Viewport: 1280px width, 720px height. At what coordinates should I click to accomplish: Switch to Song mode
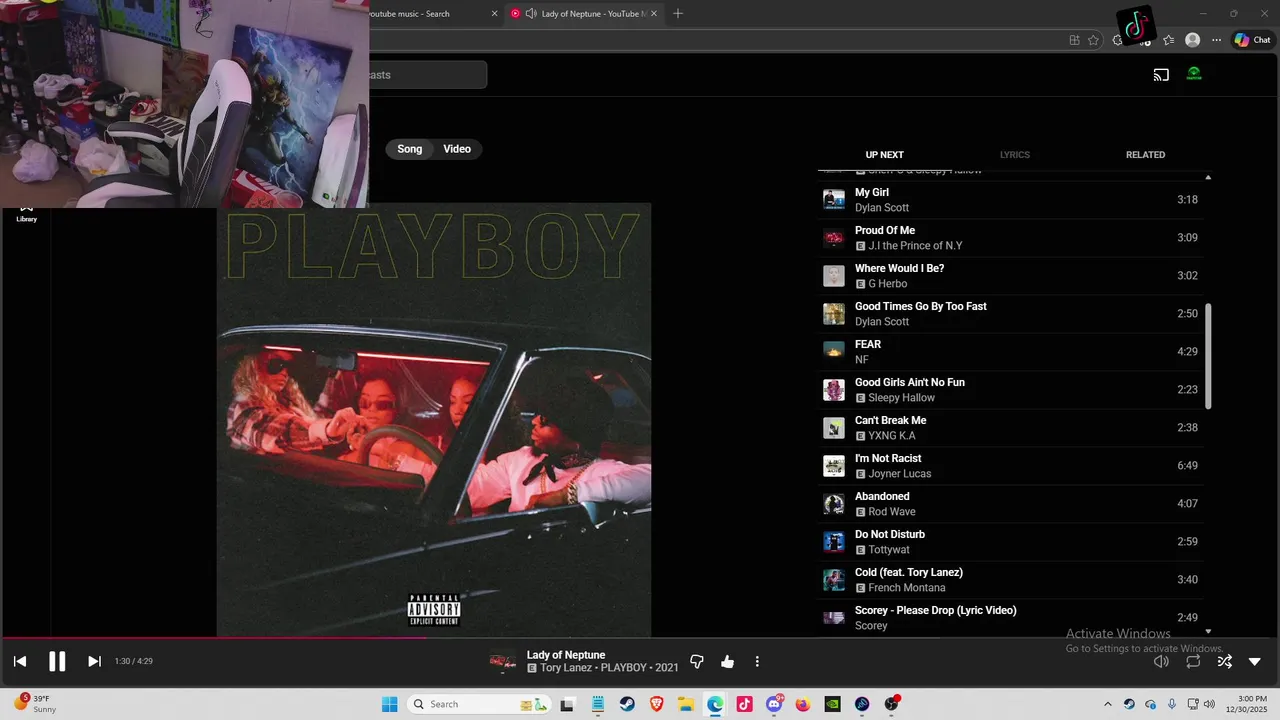pyautogui.click(x=410, y=149)
